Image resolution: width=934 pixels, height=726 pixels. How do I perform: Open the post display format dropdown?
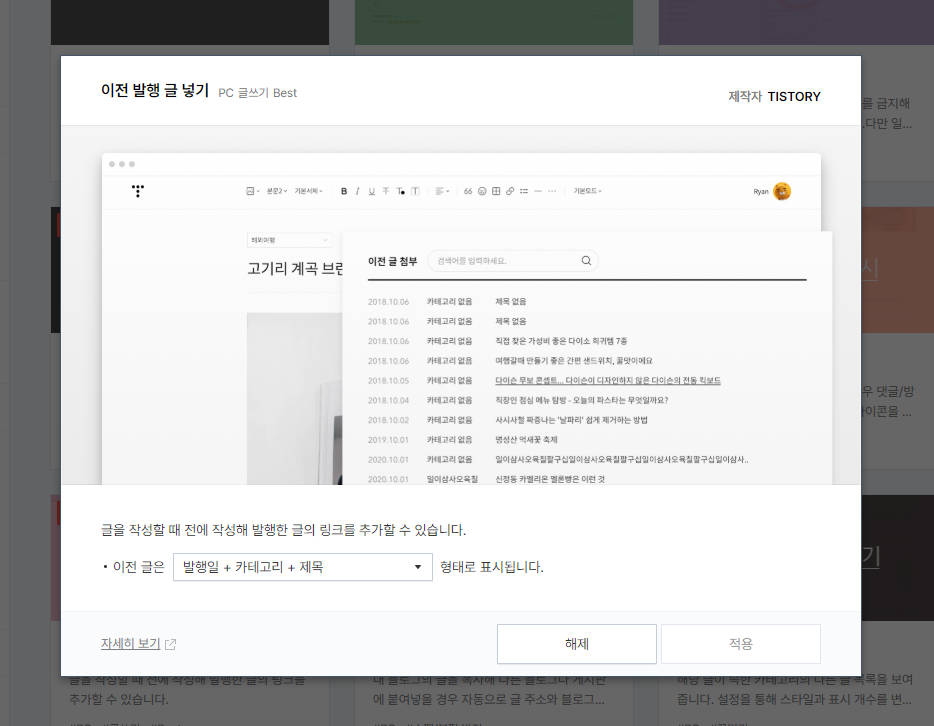click(x=303, y=567)
